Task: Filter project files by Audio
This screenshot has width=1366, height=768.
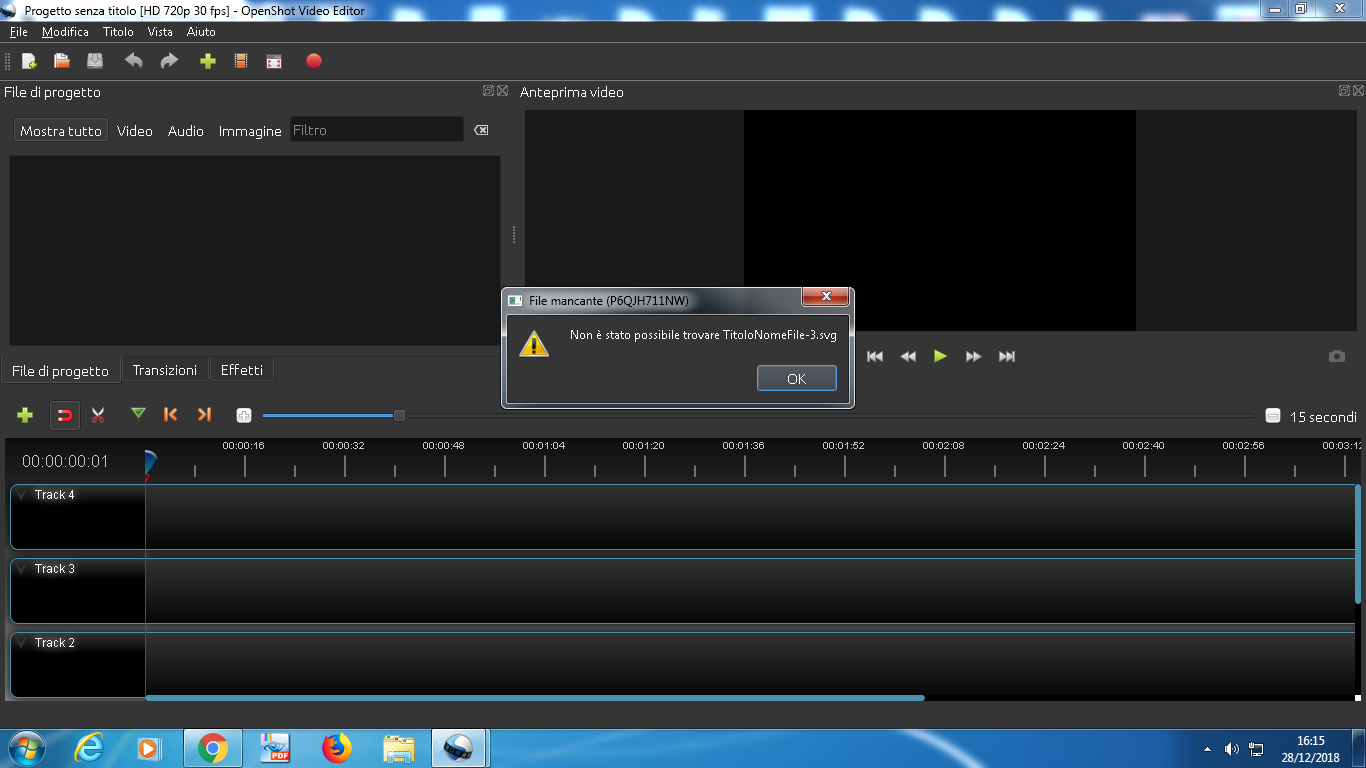Action: [x=186, y=131]
